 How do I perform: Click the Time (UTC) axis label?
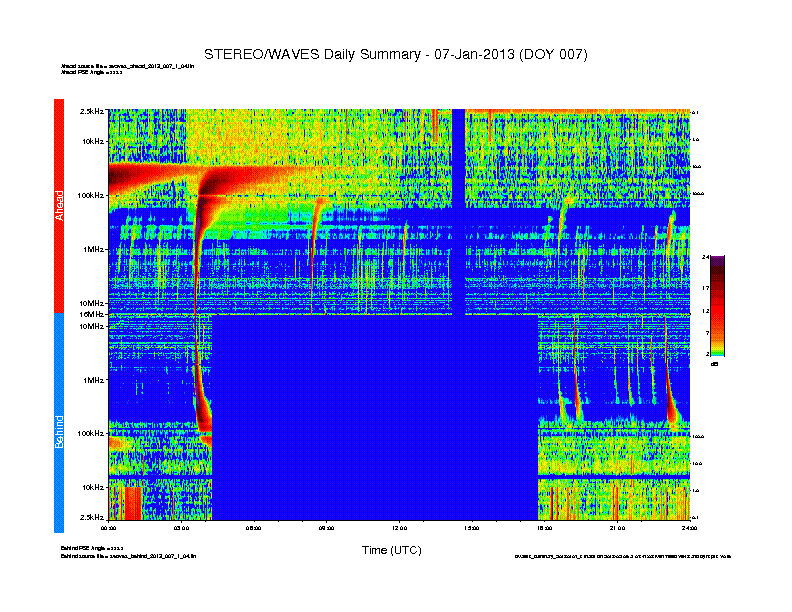pyautogui.click(x=391, y=550)
